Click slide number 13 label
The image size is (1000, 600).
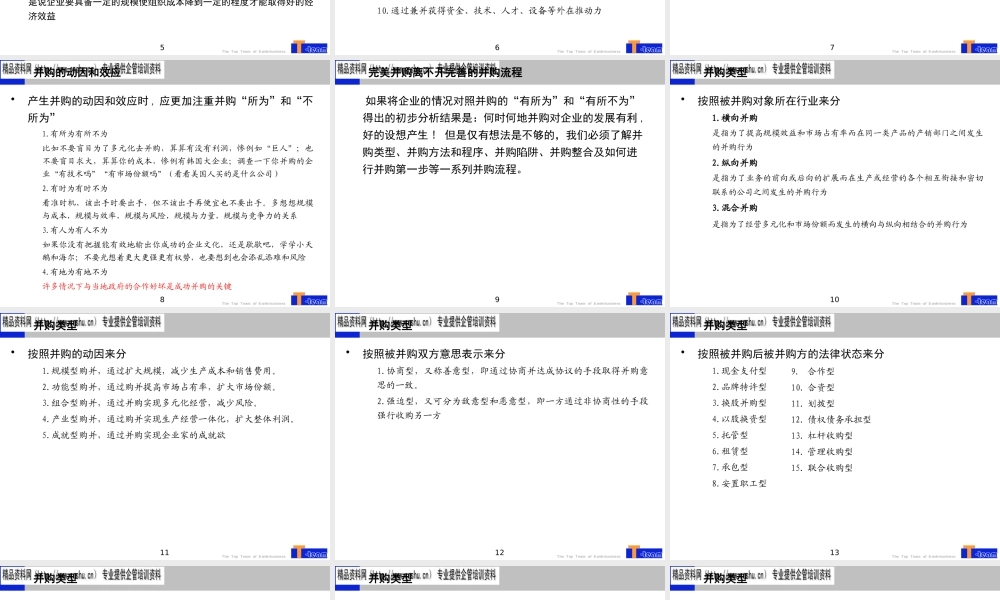(x=835, y=553)
